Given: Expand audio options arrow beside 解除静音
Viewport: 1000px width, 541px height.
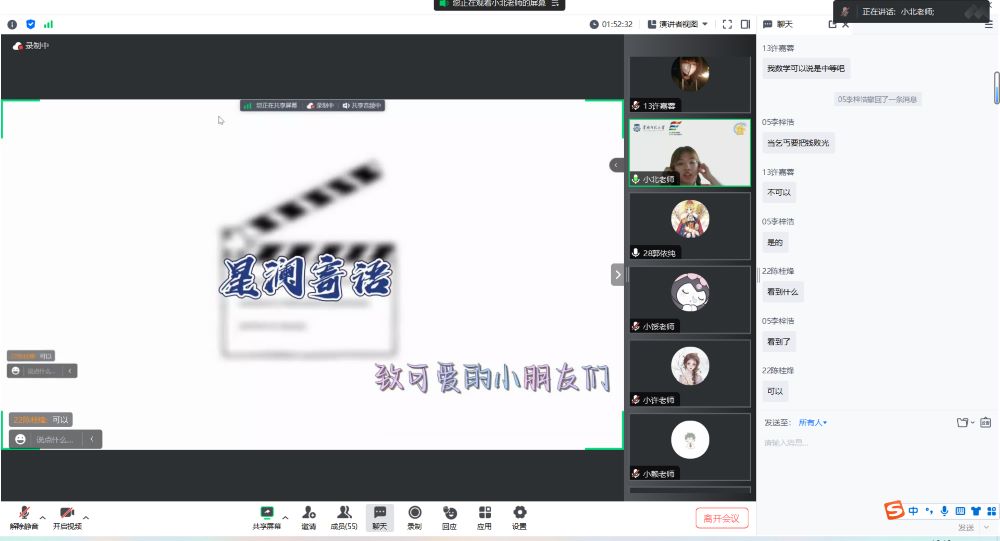Looking at the screenshot, I should (42, 517).
